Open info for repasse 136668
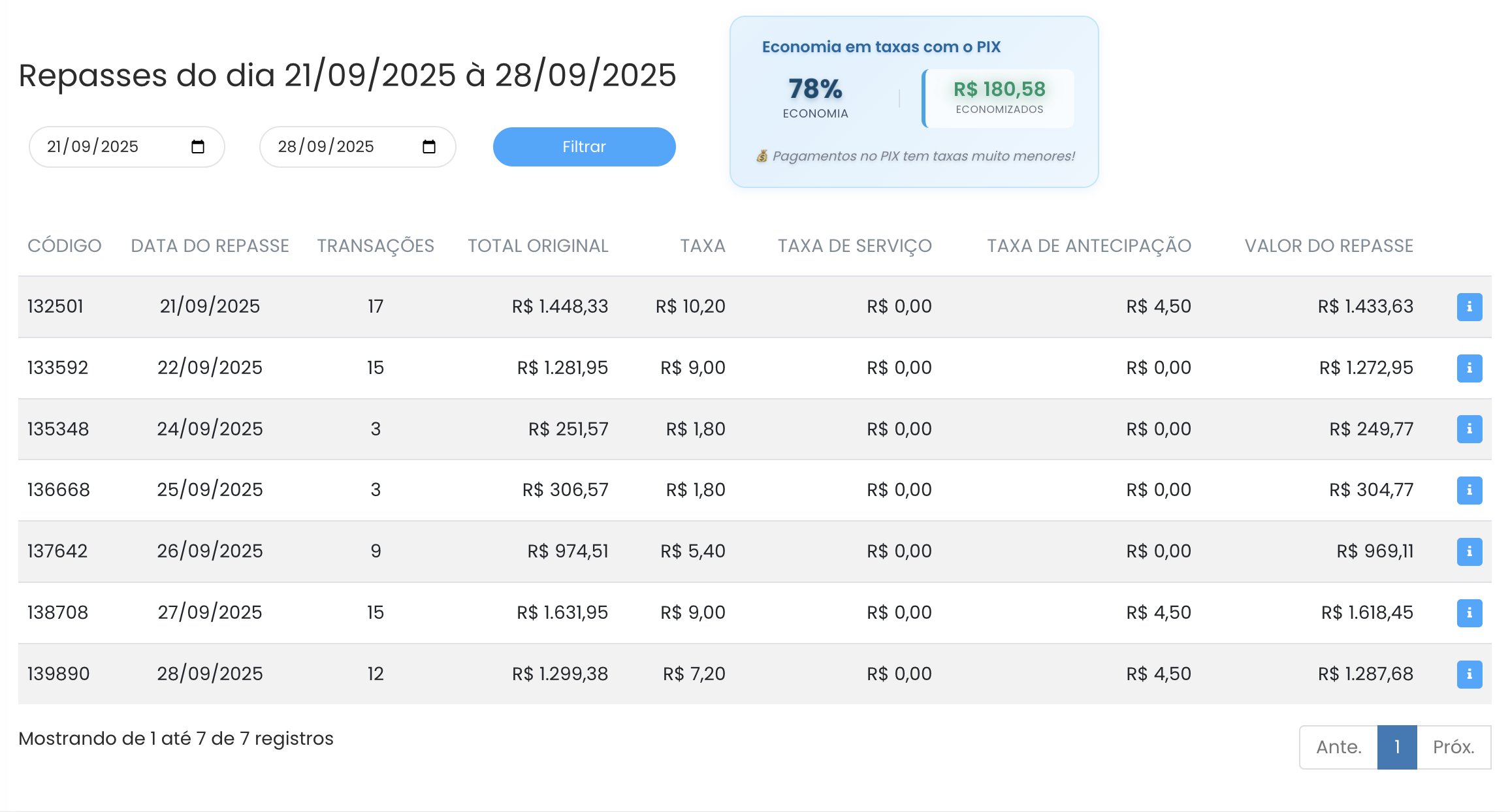 pos(1469,490)
